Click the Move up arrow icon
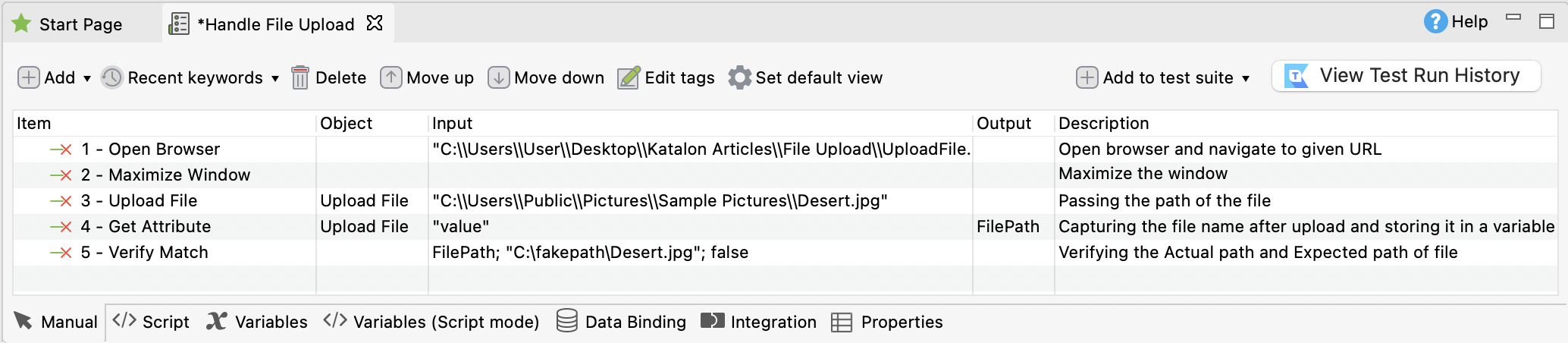The height and width of the screenshot is (343, 1568). [391, 77]
